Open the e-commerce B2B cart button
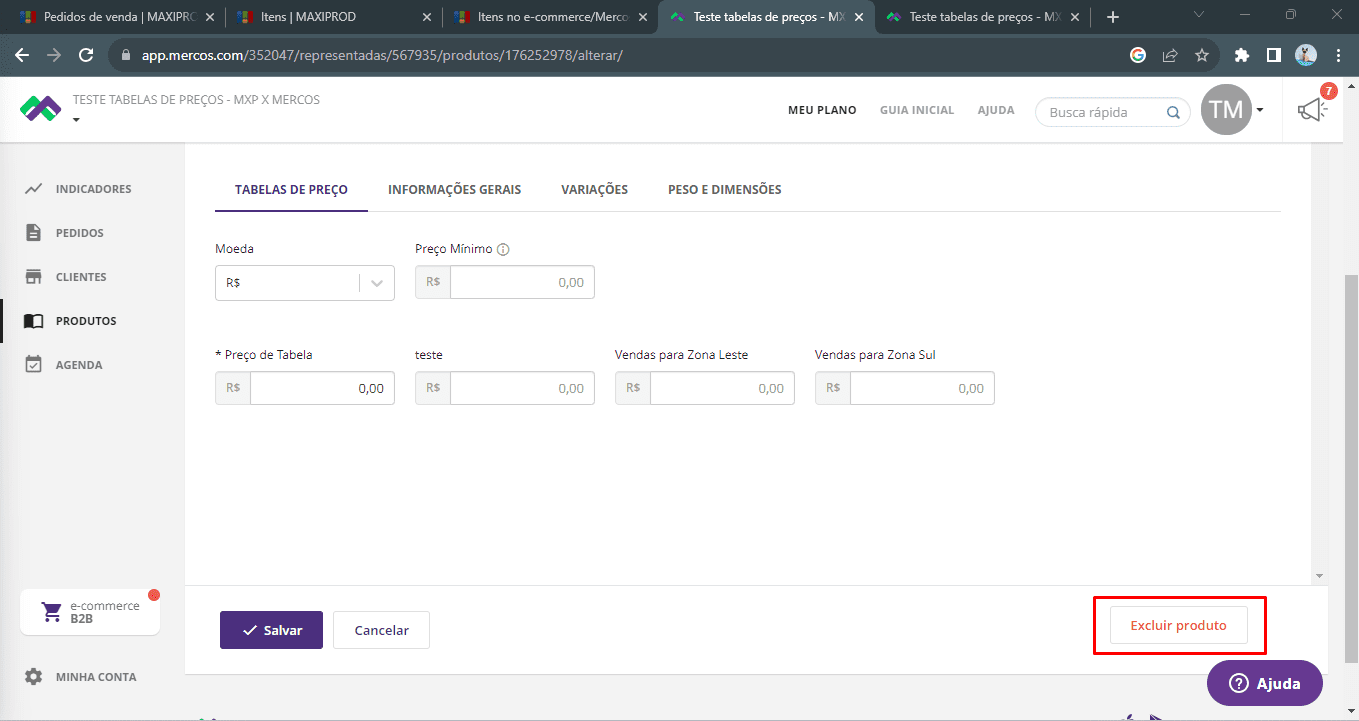 pos(90,612)
